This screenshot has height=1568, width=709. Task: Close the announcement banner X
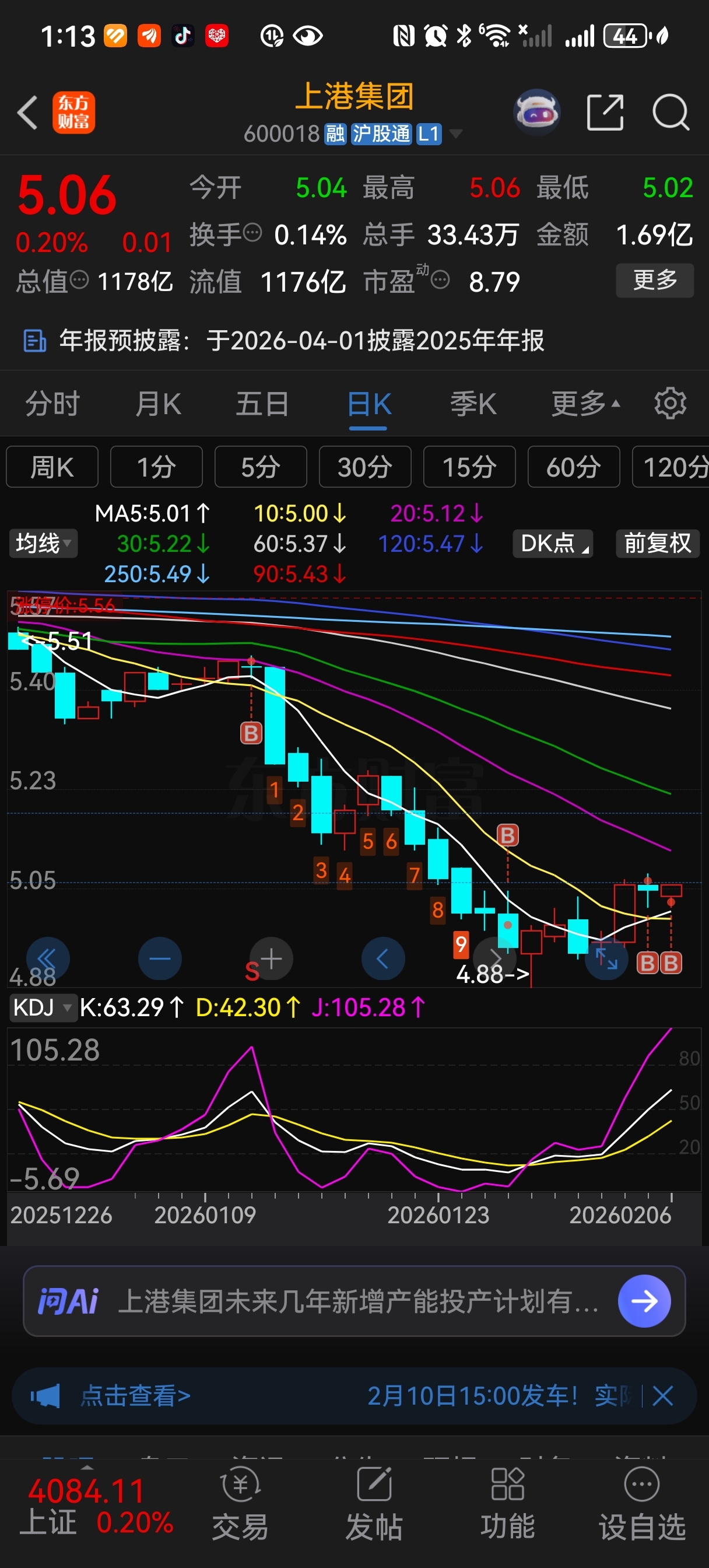662,1395
